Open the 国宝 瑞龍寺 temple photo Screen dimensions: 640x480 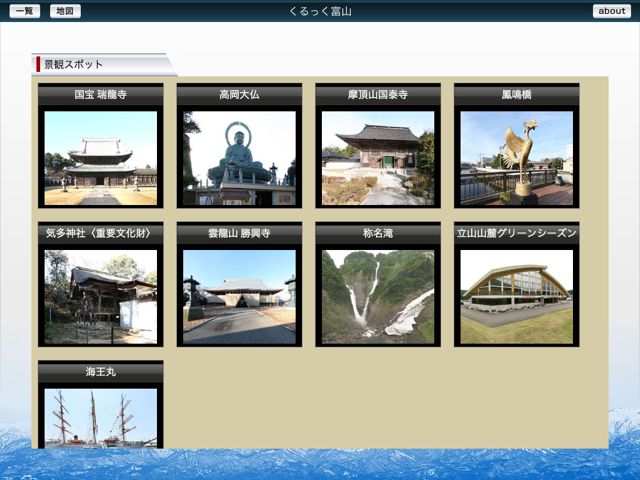101,158
